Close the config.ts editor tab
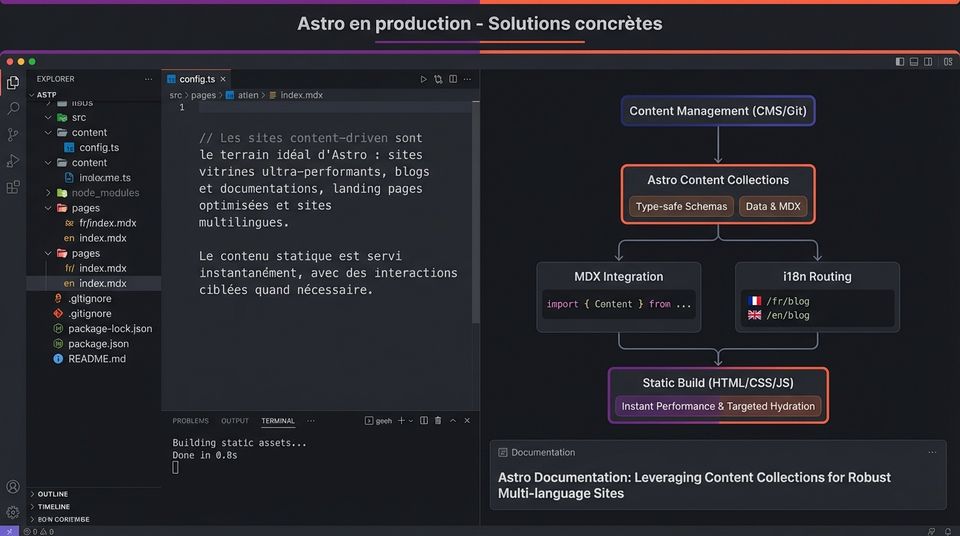This screenshot has height=536, width=960. [x=223, y=79]
